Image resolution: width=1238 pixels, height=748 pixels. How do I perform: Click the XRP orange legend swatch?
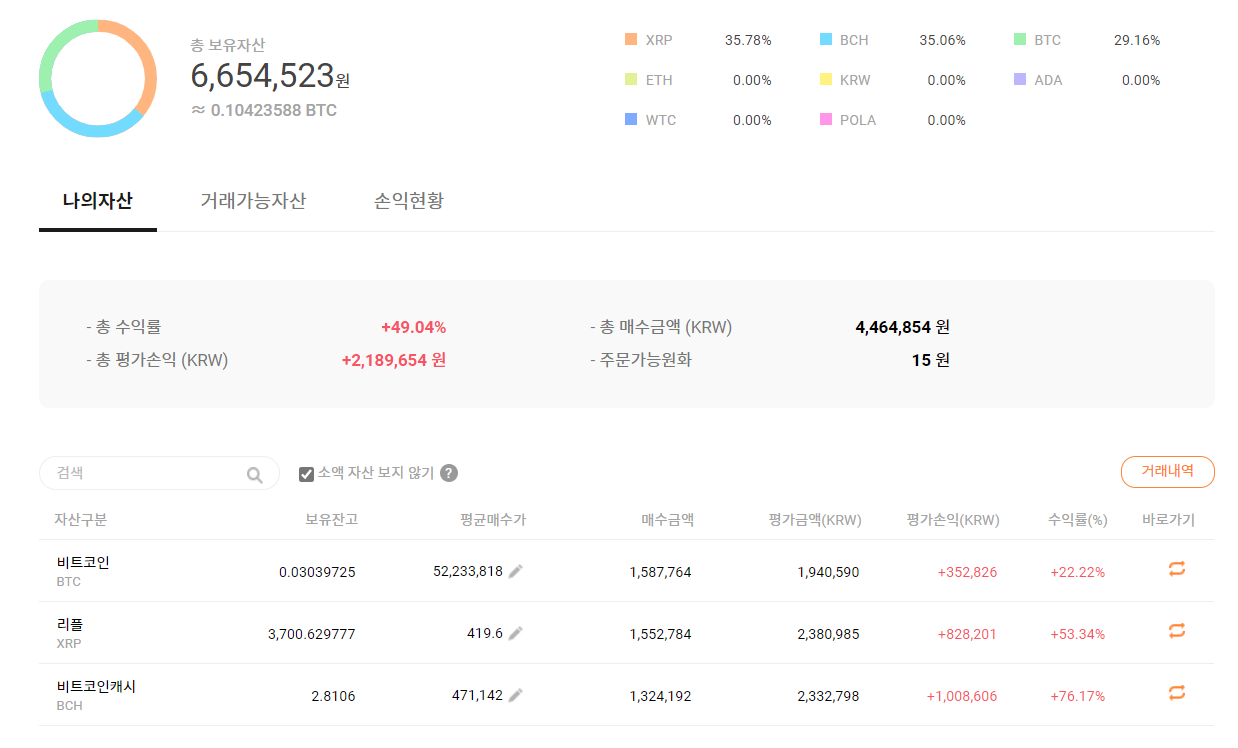[x=631, y=40]
